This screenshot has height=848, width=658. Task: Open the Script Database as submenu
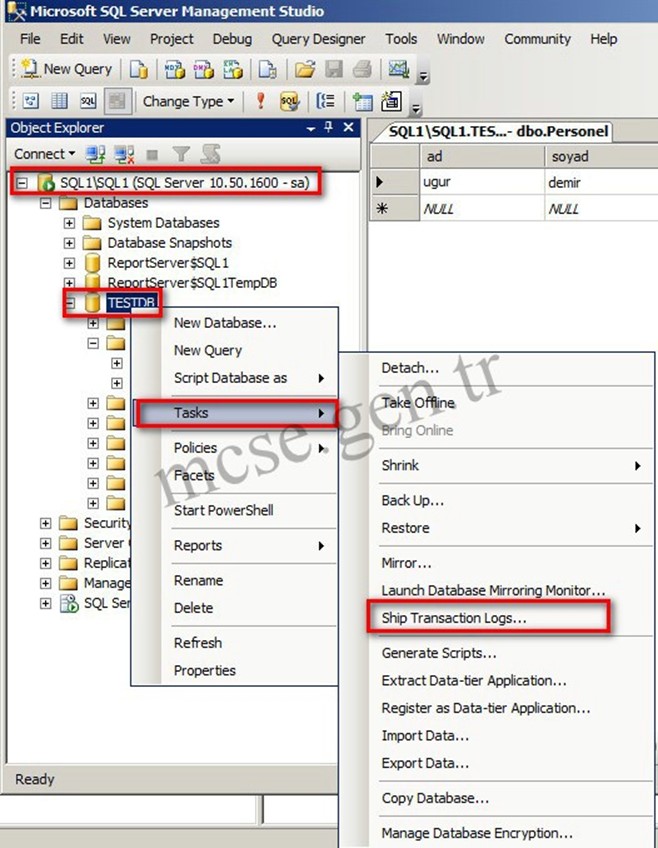click(x=235, y=378)
